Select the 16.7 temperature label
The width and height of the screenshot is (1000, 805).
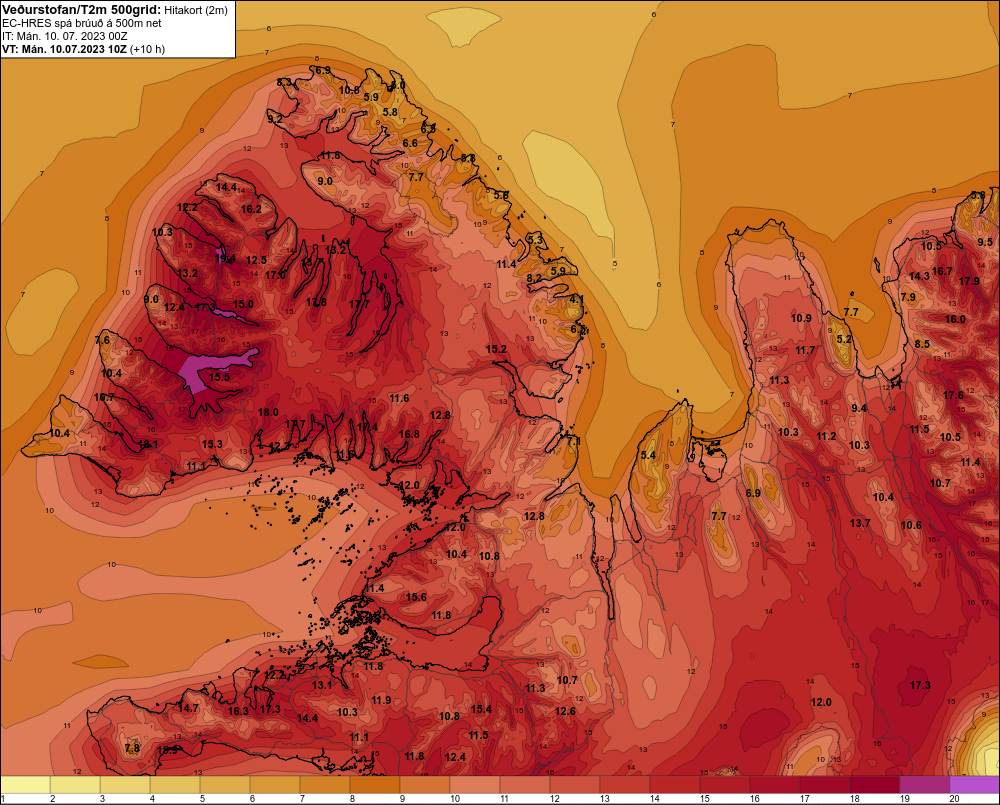(942, 271)
